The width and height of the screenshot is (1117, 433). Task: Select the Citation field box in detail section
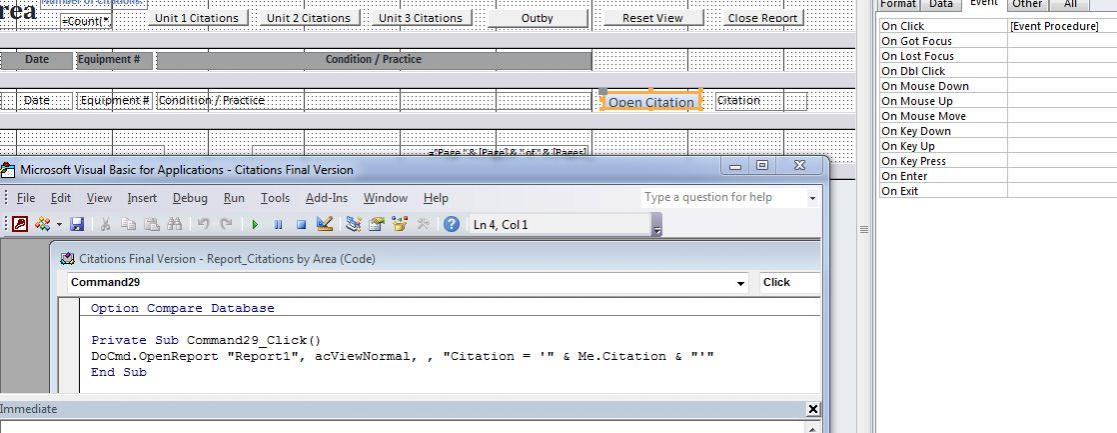coord(761,100)
